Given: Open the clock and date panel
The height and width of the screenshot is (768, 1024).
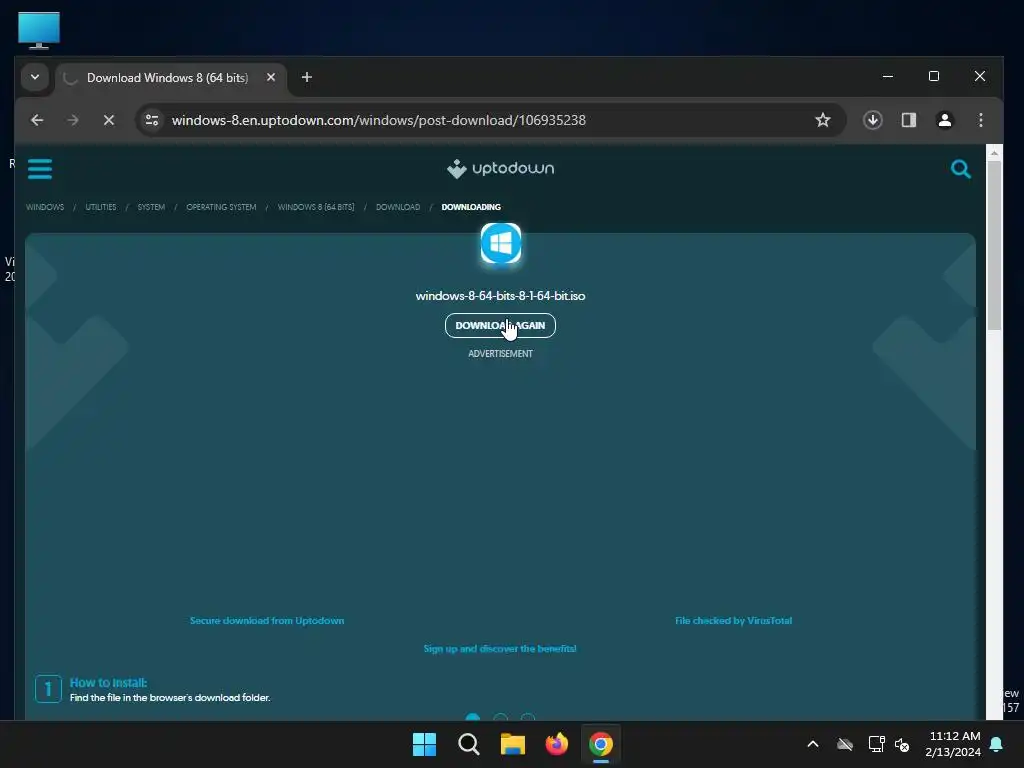Looking at the screenshot, I should pos(953,744).
